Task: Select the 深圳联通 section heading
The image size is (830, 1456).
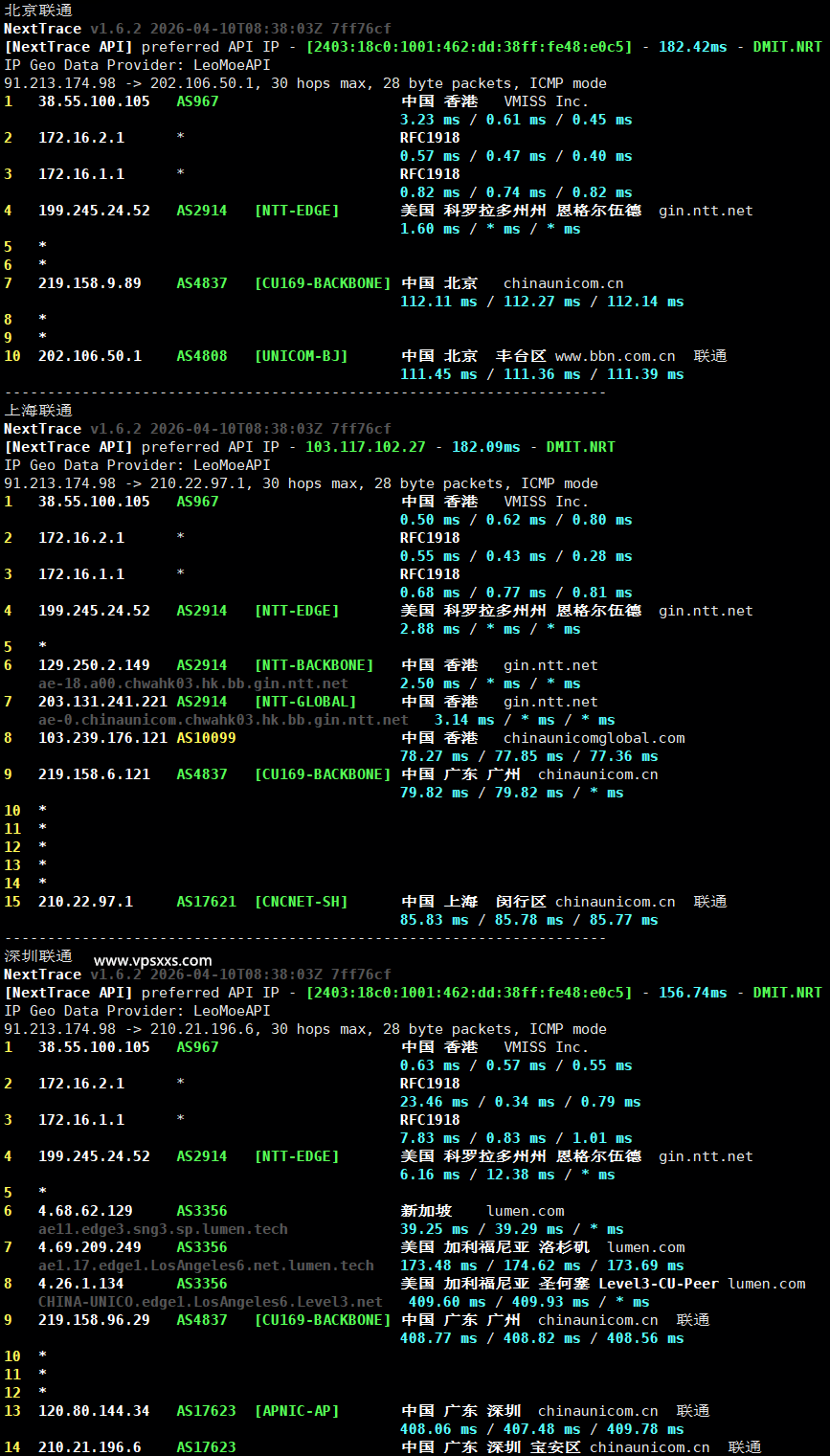Action: [x=38, y=956]
